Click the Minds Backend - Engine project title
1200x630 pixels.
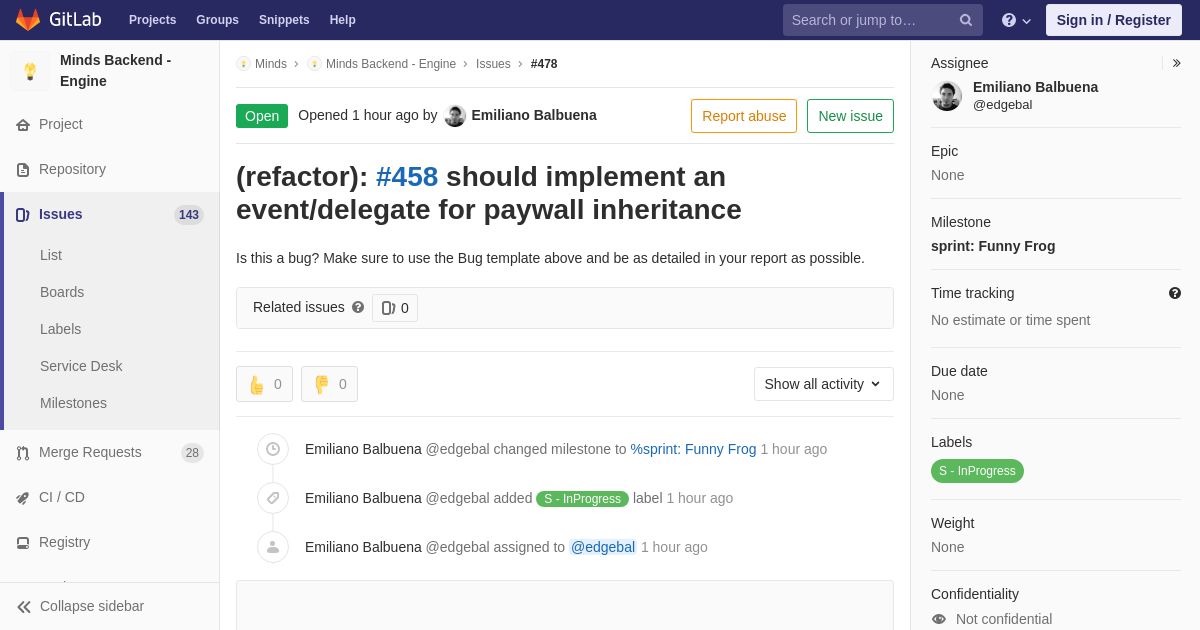tap(115, 70)
